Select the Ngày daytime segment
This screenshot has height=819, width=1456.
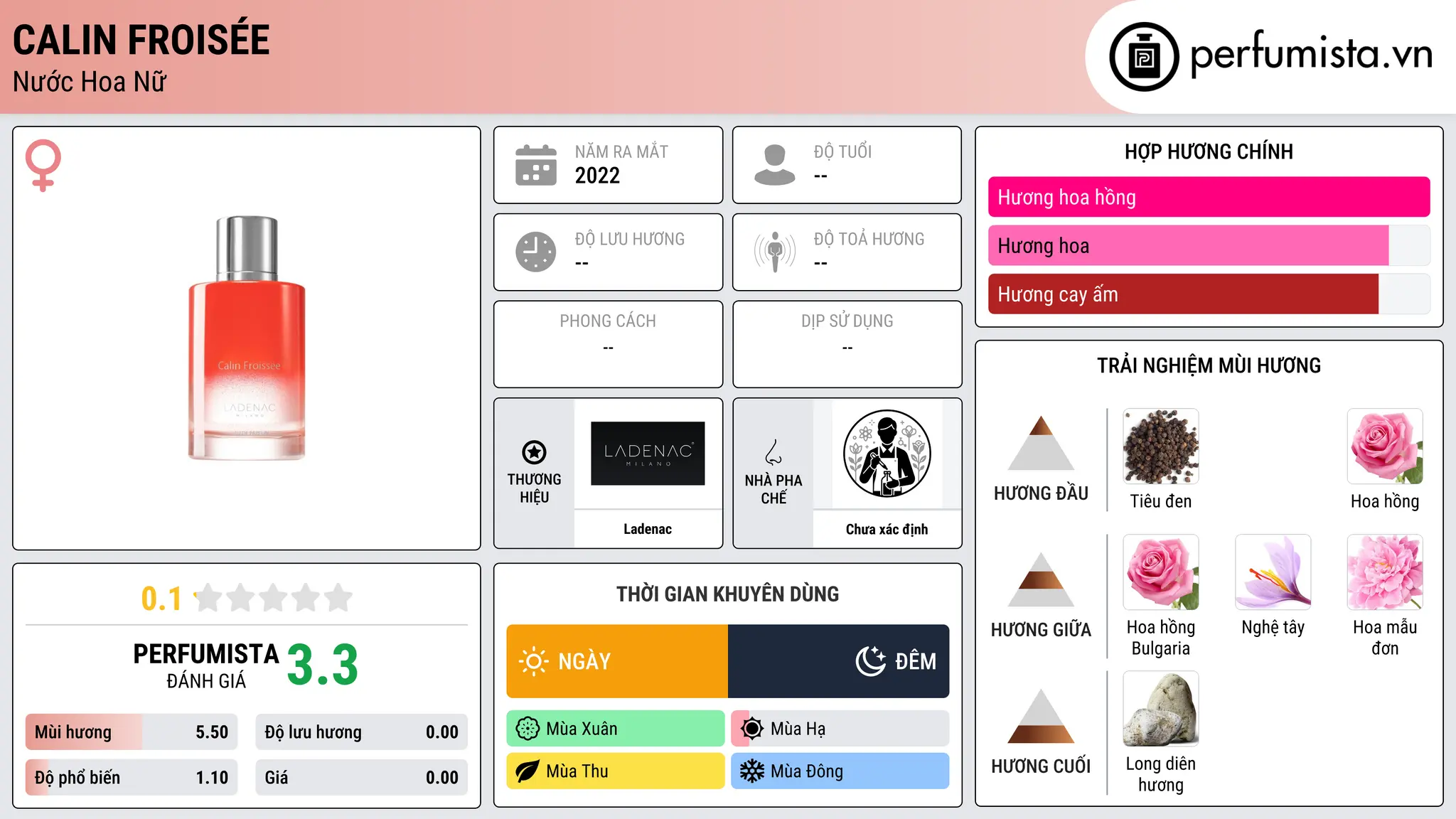[617, 661]
